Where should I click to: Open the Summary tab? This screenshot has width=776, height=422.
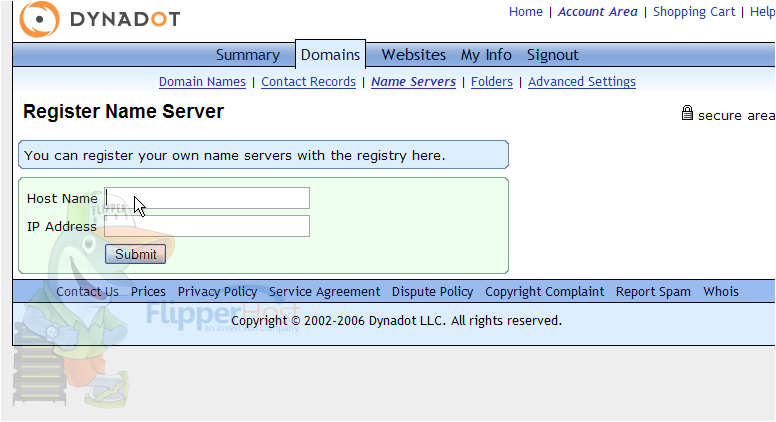coord(247,55)
